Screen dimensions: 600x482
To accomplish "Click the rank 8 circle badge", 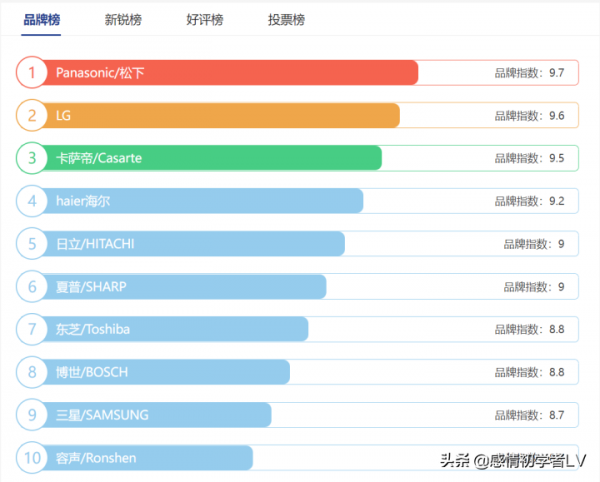I will (x=32, y=372).
